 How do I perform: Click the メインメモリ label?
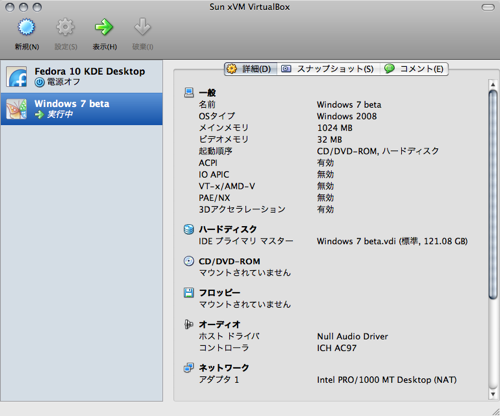(x=224, y=128)
